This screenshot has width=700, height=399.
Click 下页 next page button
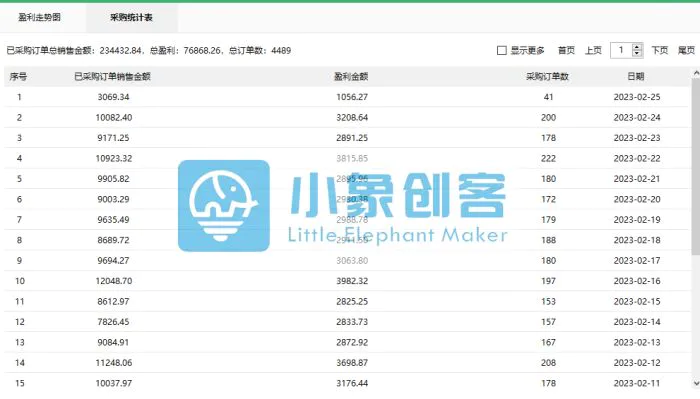pos(659,50)
